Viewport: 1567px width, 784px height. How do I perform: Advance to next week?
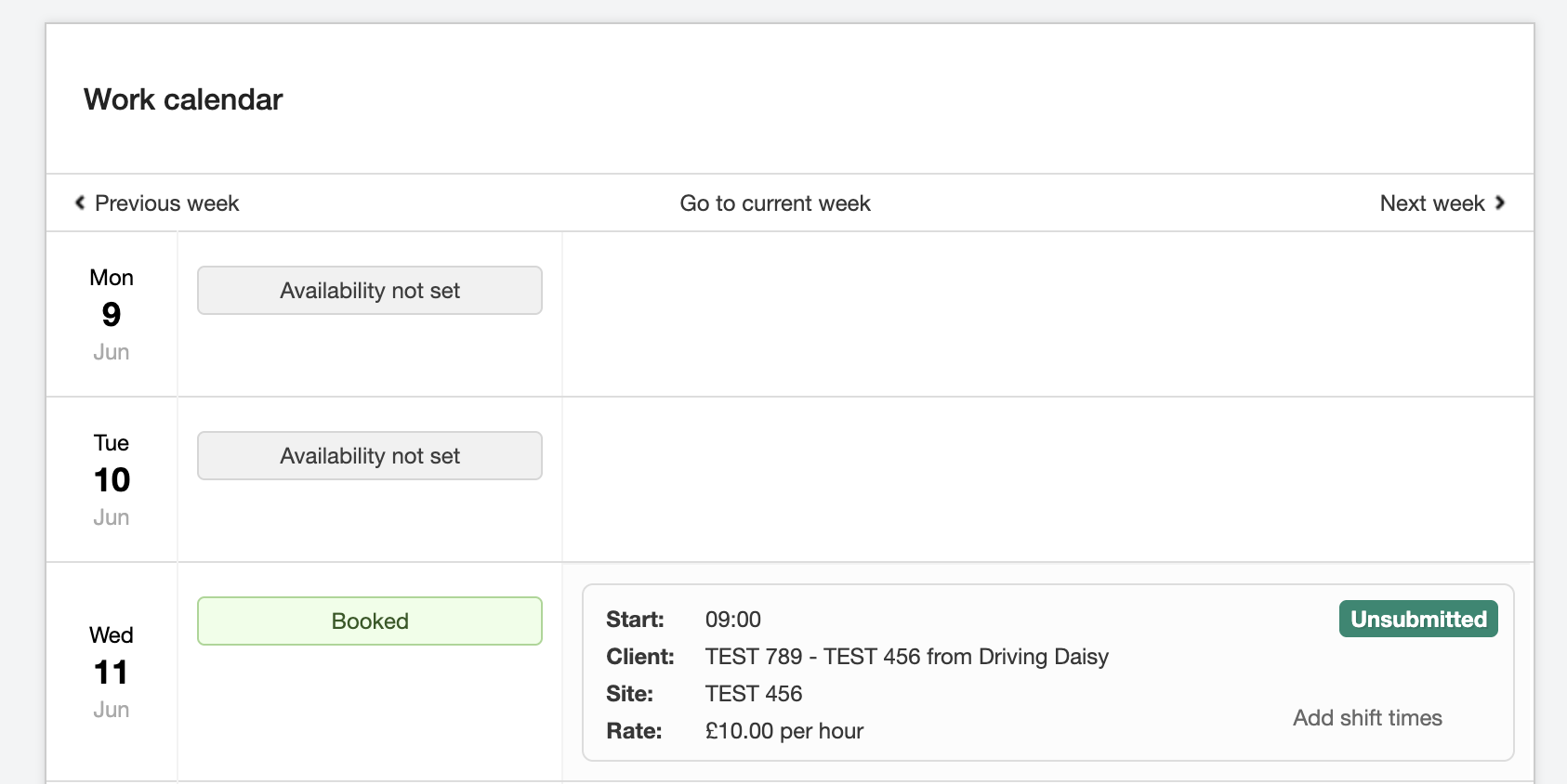[x=1431, y=203]
